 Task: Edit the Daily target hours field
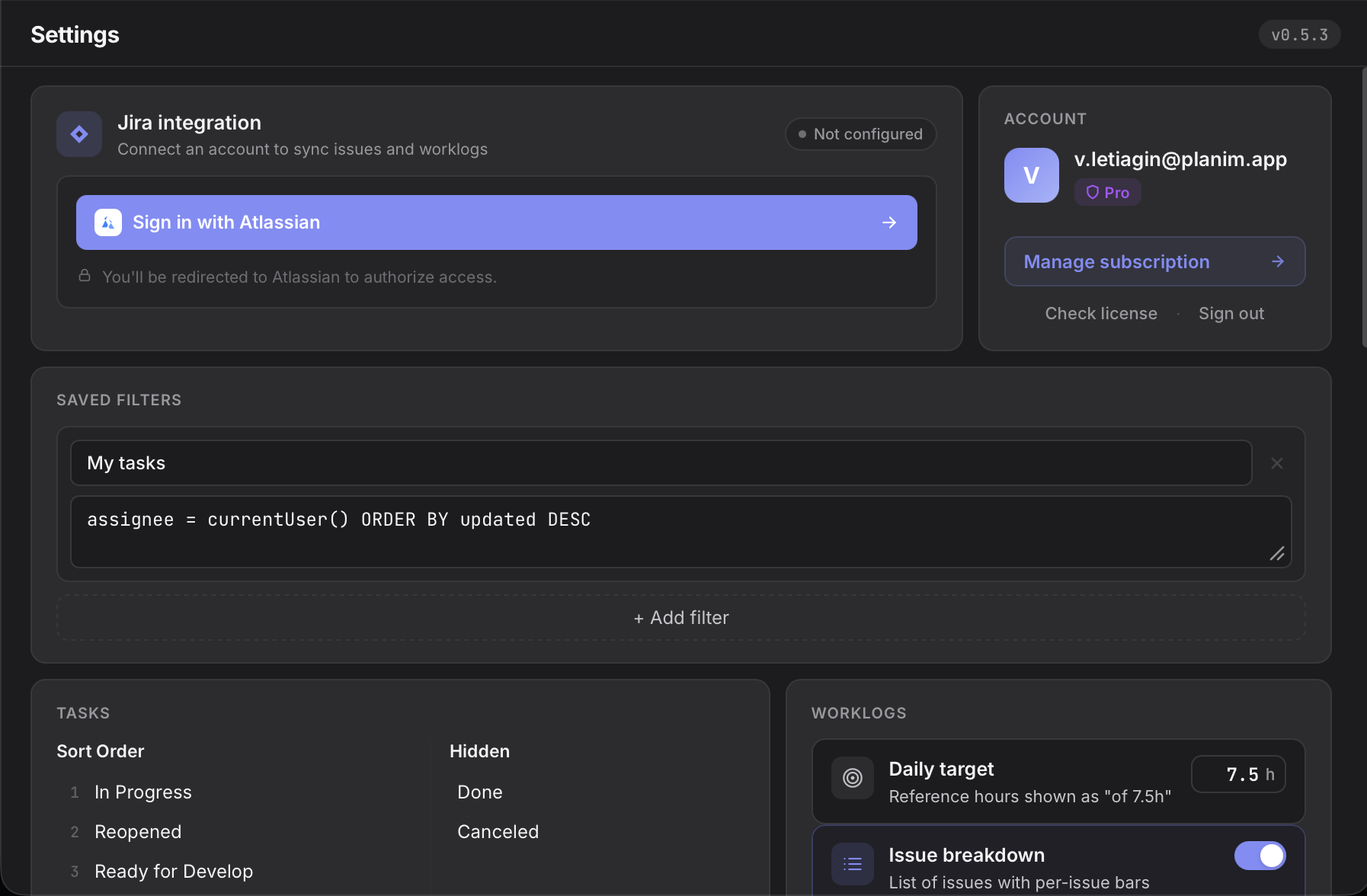click(x=1239, y=774)
